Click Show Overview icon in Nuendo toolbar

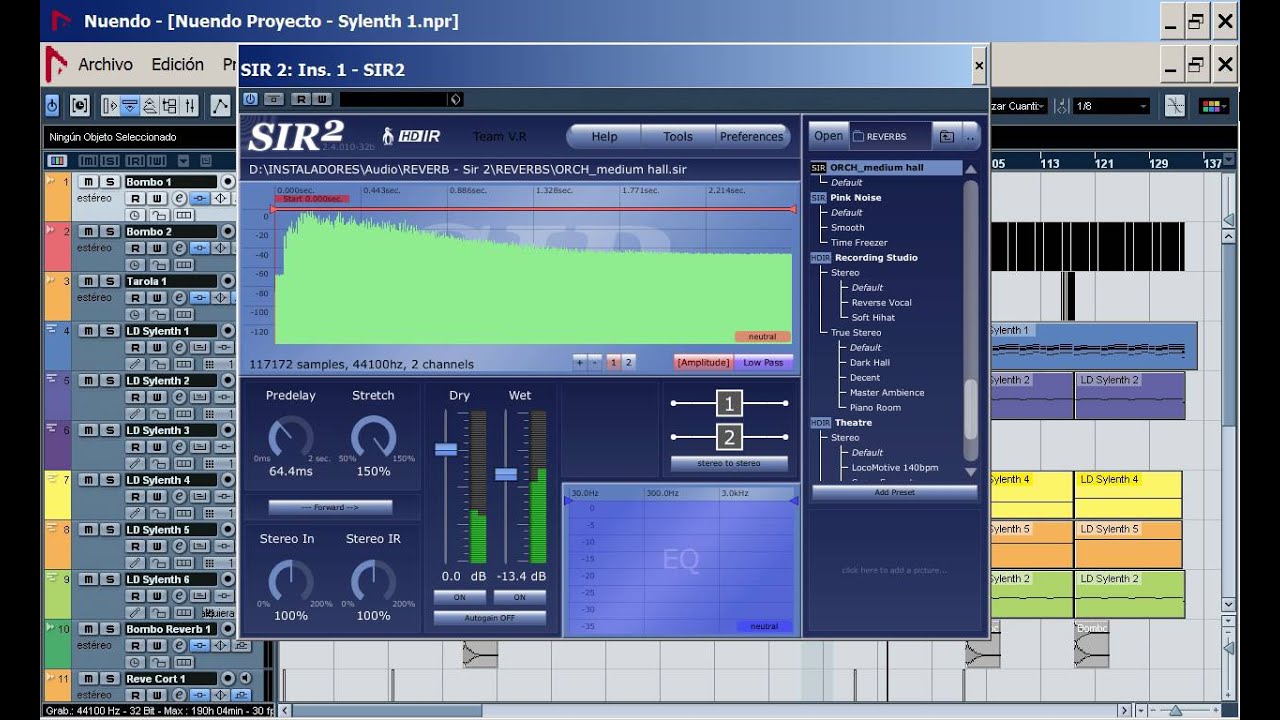150,105
